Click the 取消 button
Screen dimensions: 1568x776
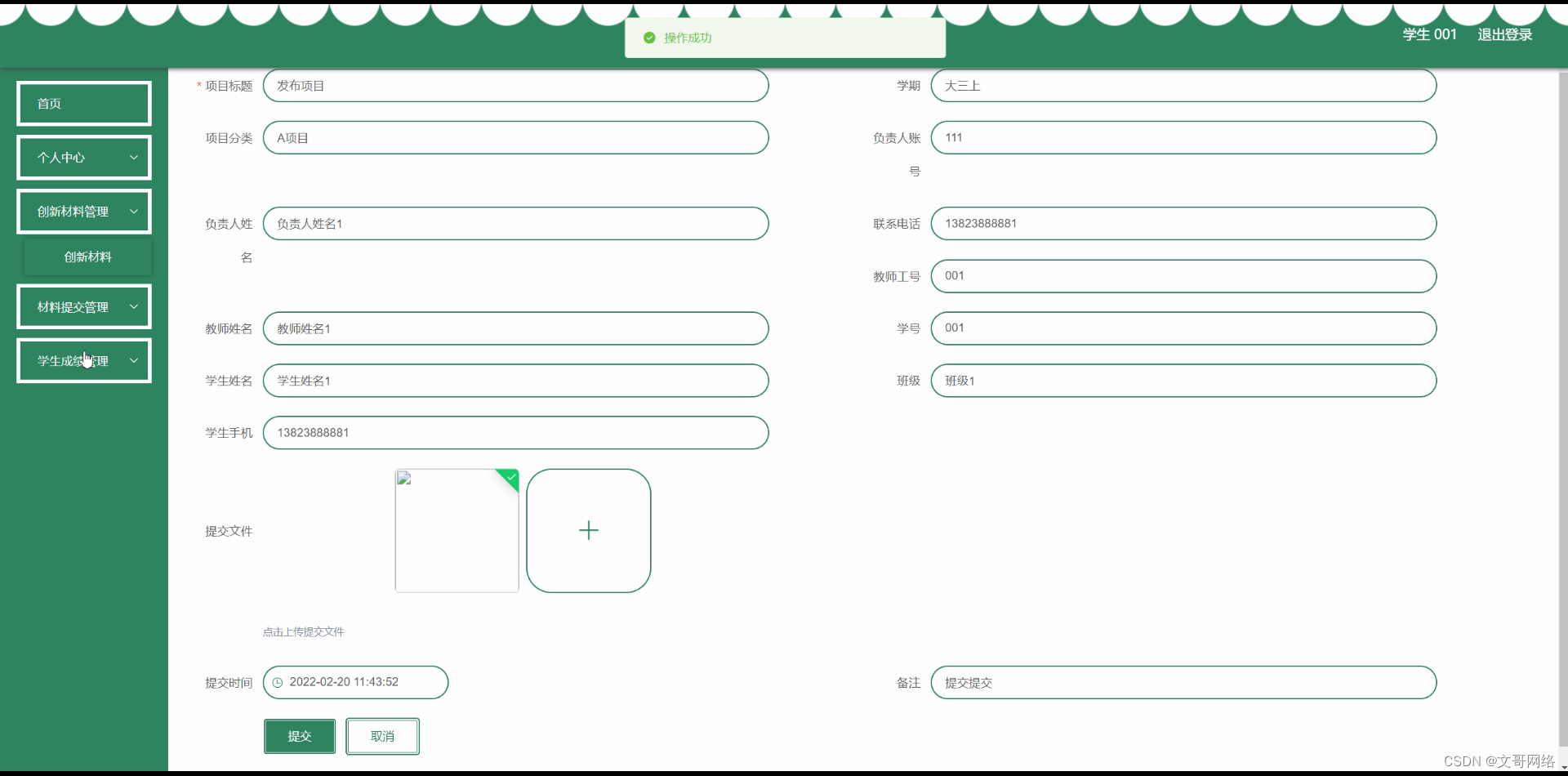(382, 736)
